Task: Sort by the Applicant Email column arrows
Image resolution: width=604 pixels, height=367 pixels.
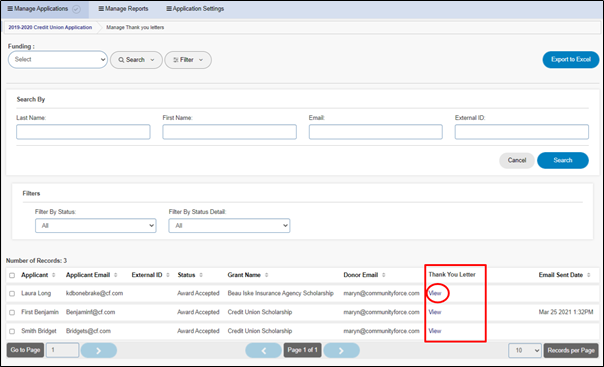Action: [116, 275]
